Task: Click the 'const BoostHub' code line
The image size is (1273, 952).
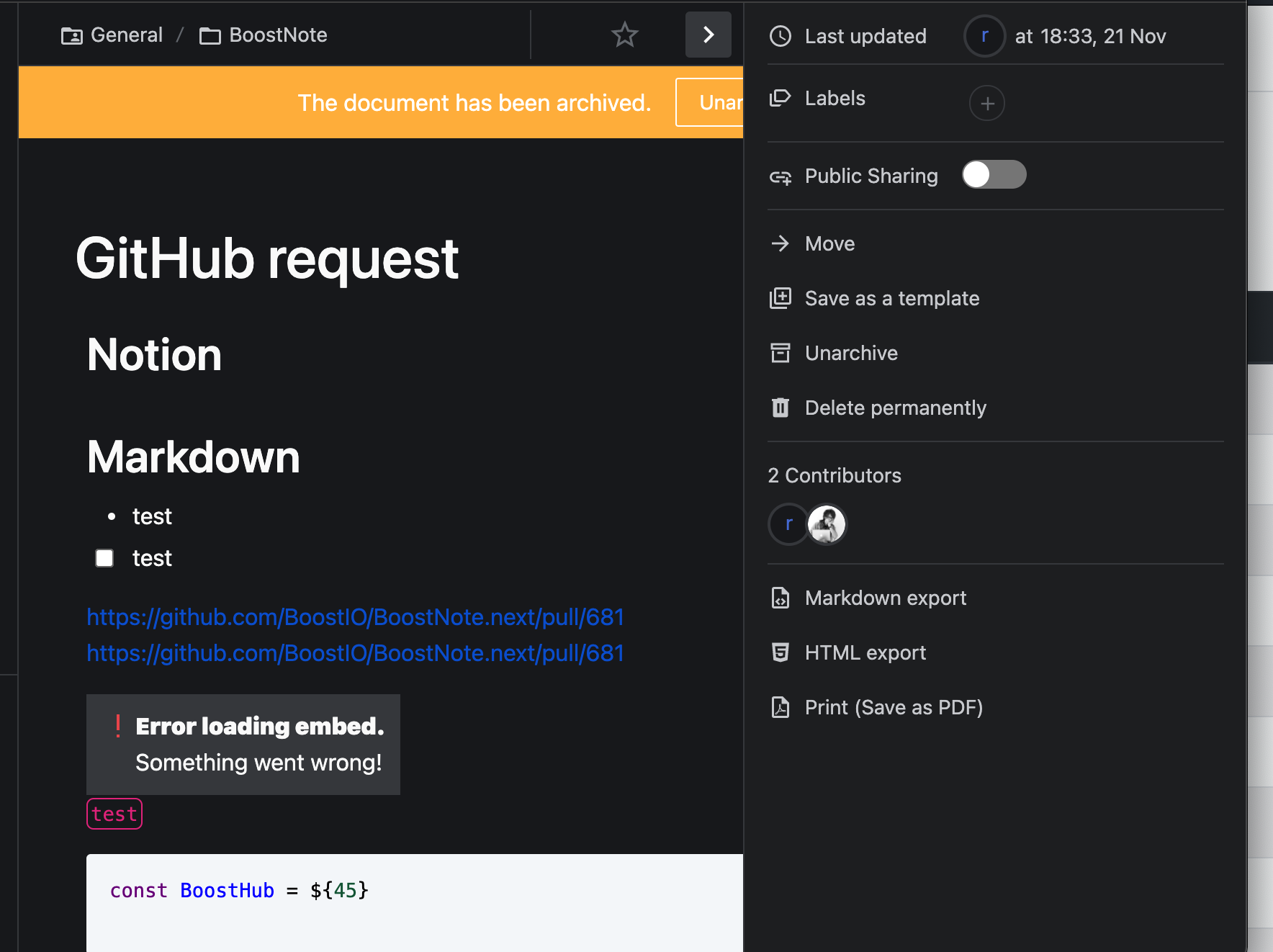Action: click(x=239, y=891)
